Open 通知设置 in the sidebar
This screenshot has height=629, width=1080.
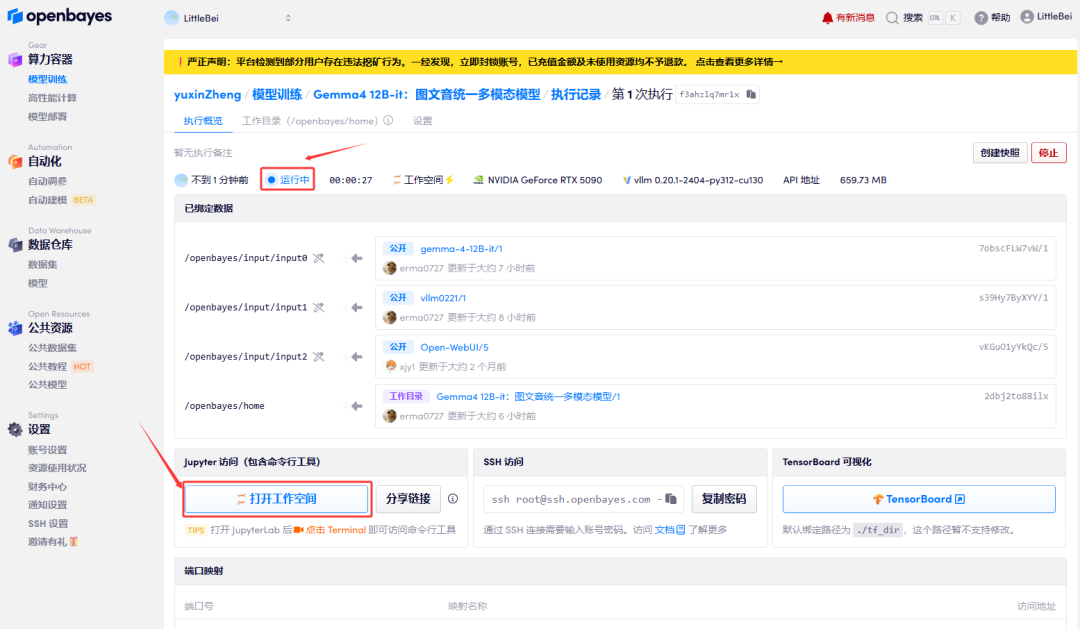coord(48,505)
